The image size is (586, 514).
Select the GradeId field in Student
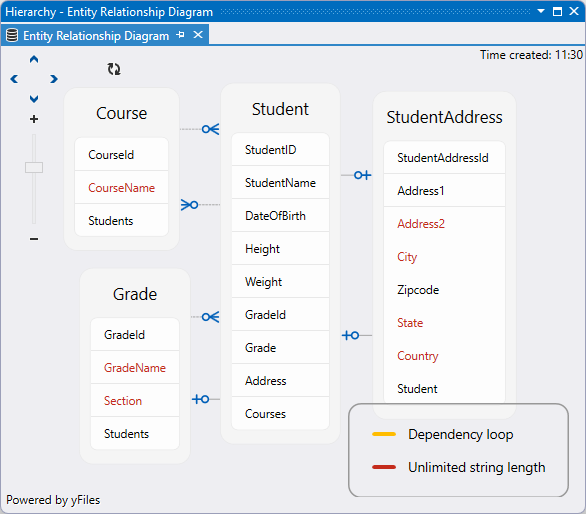(x=280, y=315)
